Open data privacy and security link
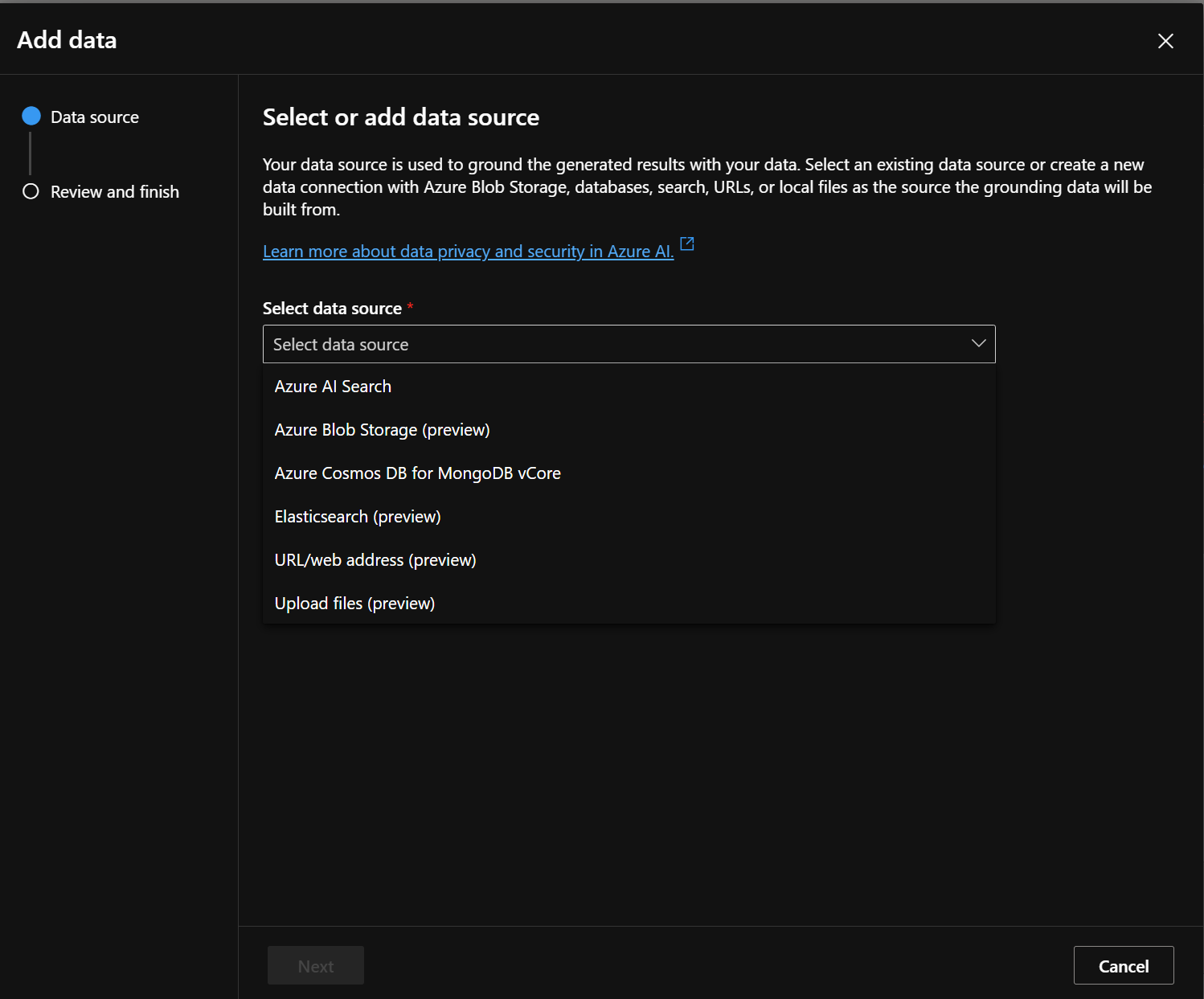Viewport: 1204px width, 999px height. point(468,252)
